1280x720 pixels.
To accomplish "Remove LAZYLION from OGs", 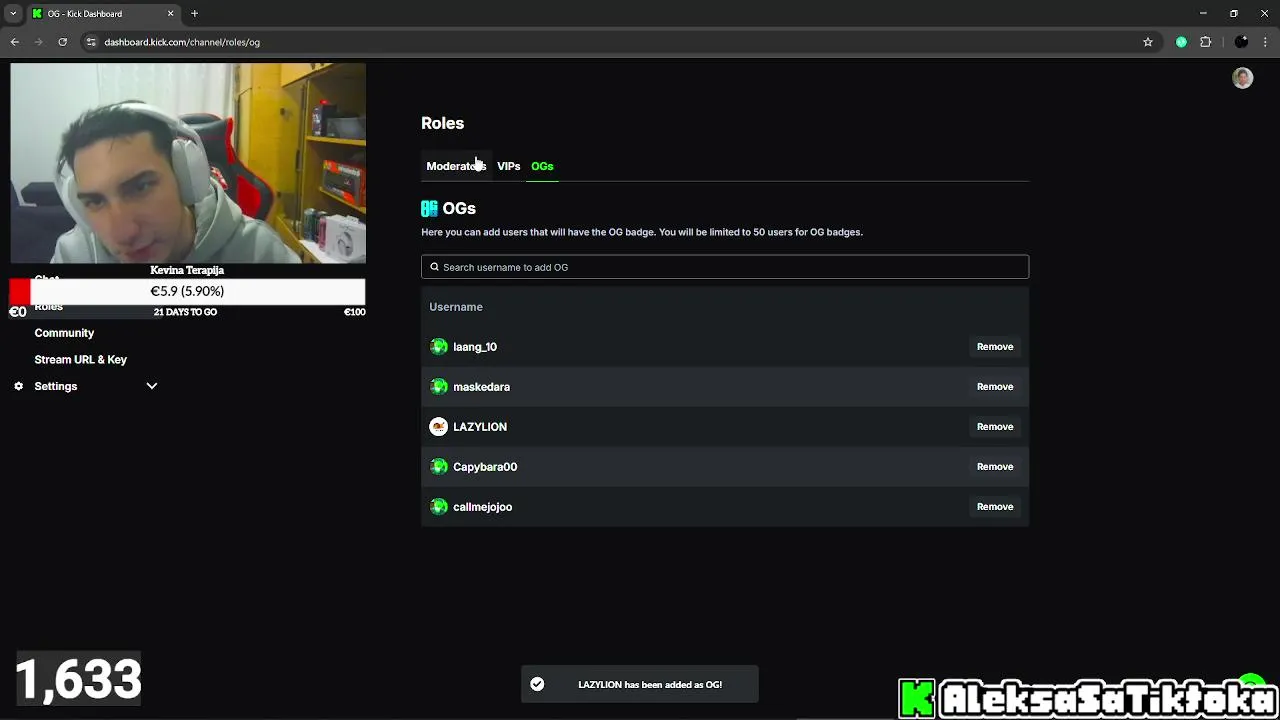I will 995,426.
